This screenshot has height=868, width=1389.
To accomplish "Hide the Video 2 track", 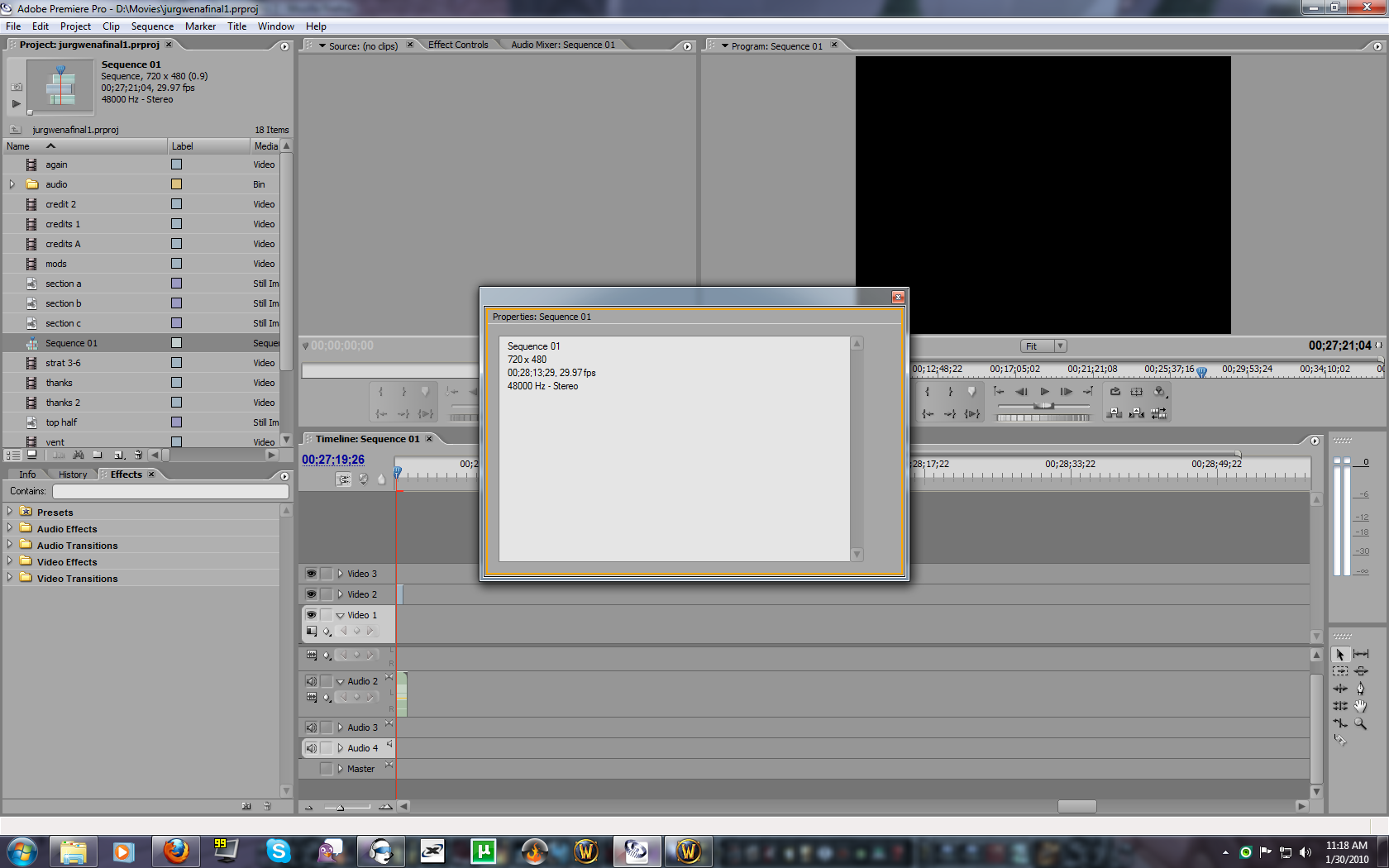I will point(311,594).
